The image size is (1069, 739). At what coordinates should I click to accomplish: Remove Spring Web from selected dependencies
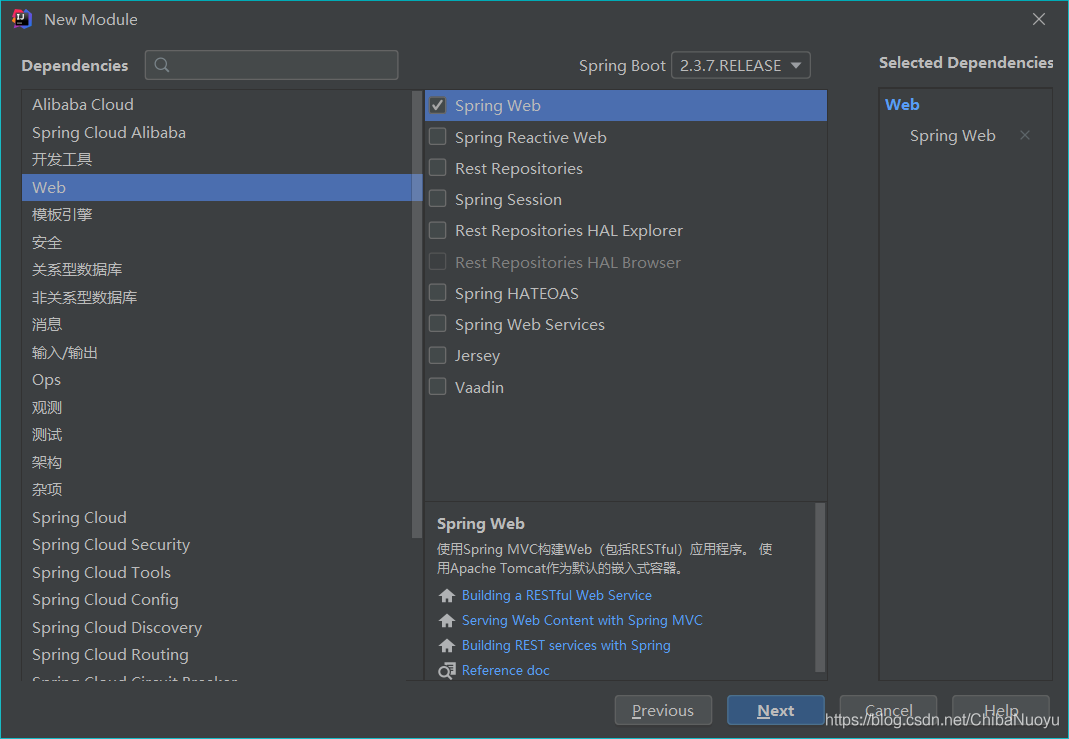click(1025, 136)
